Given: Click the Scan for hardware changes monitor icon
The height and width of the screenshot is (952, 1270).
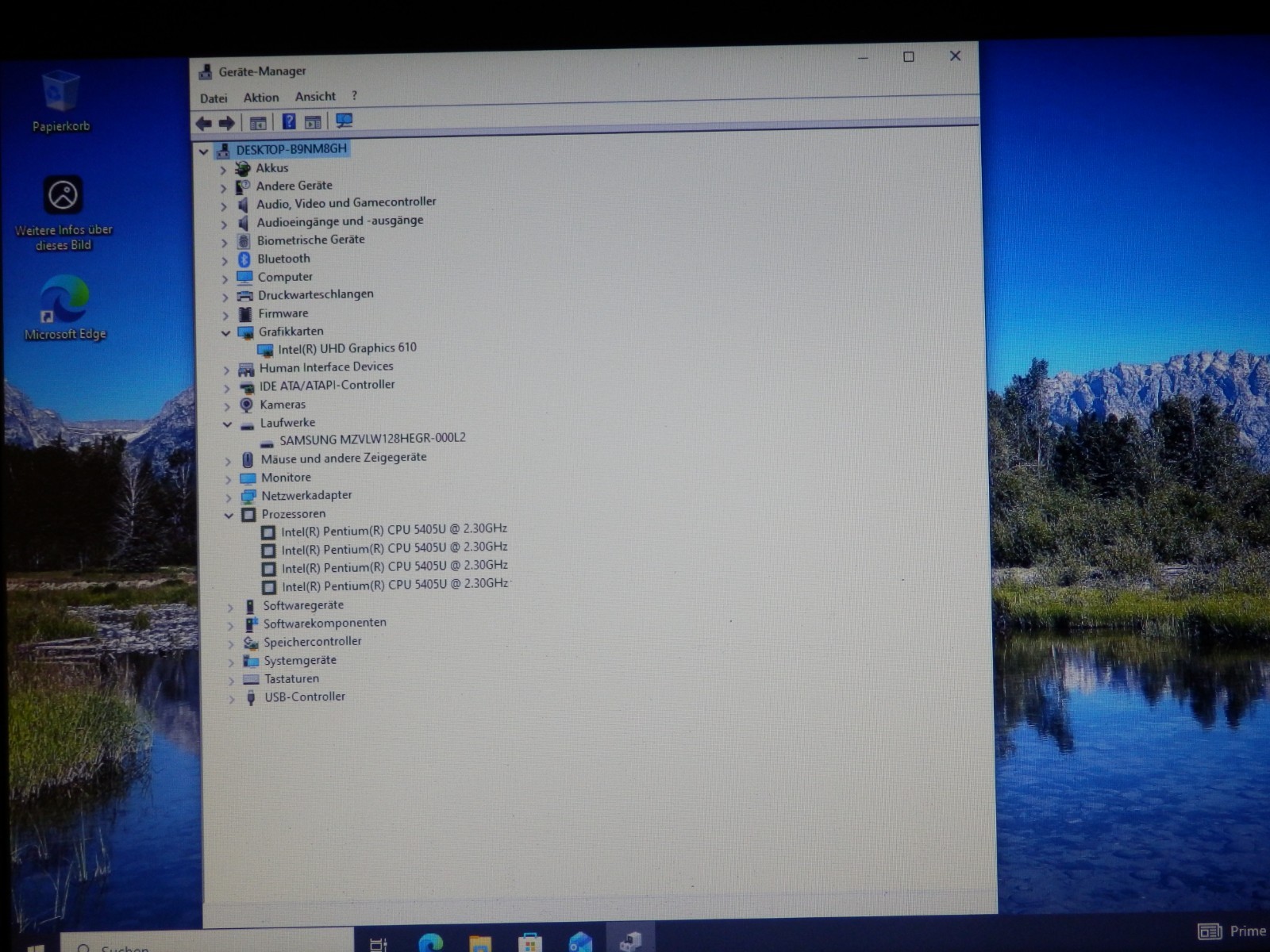Looking at the screenshot, I should pos(344,121).
